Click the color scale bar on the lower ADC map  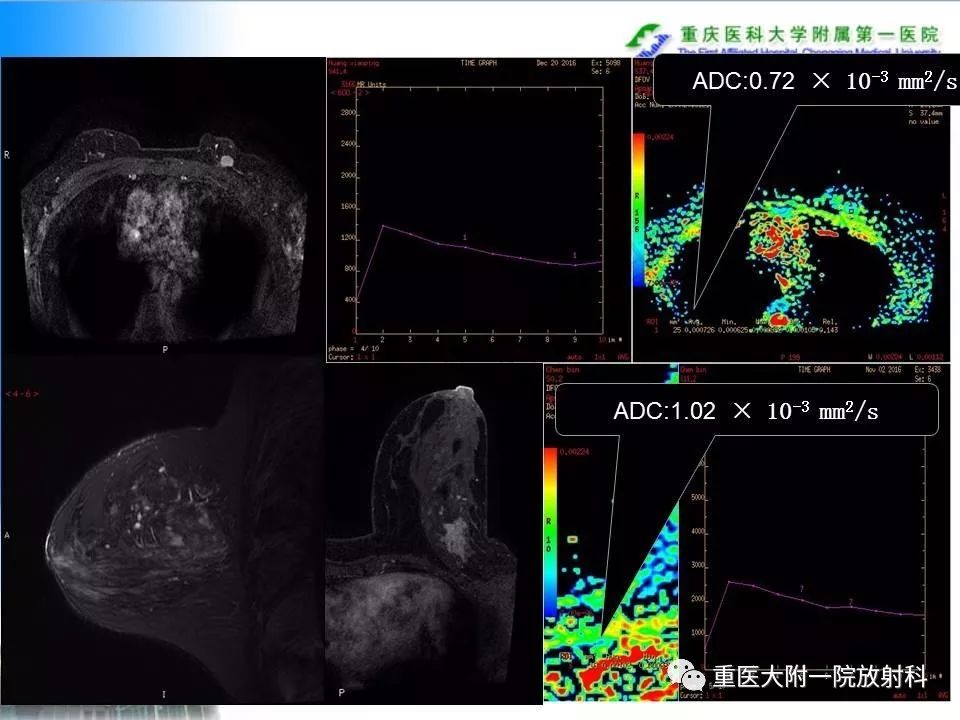(x=550, y=530)
